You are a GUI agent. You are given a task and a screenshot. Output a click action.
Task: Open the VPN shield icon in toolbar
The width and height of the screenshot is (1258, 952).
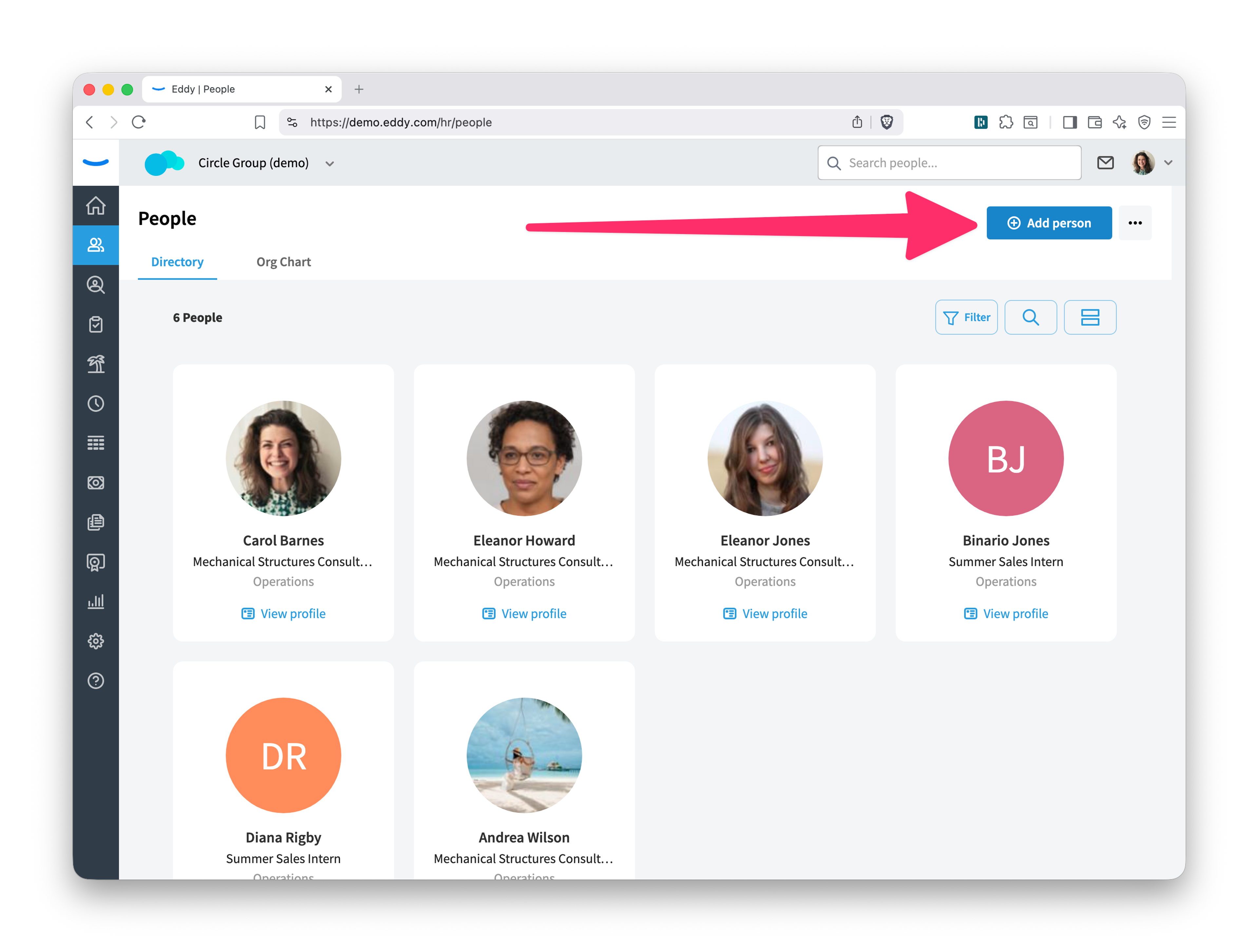[1144, 122]
